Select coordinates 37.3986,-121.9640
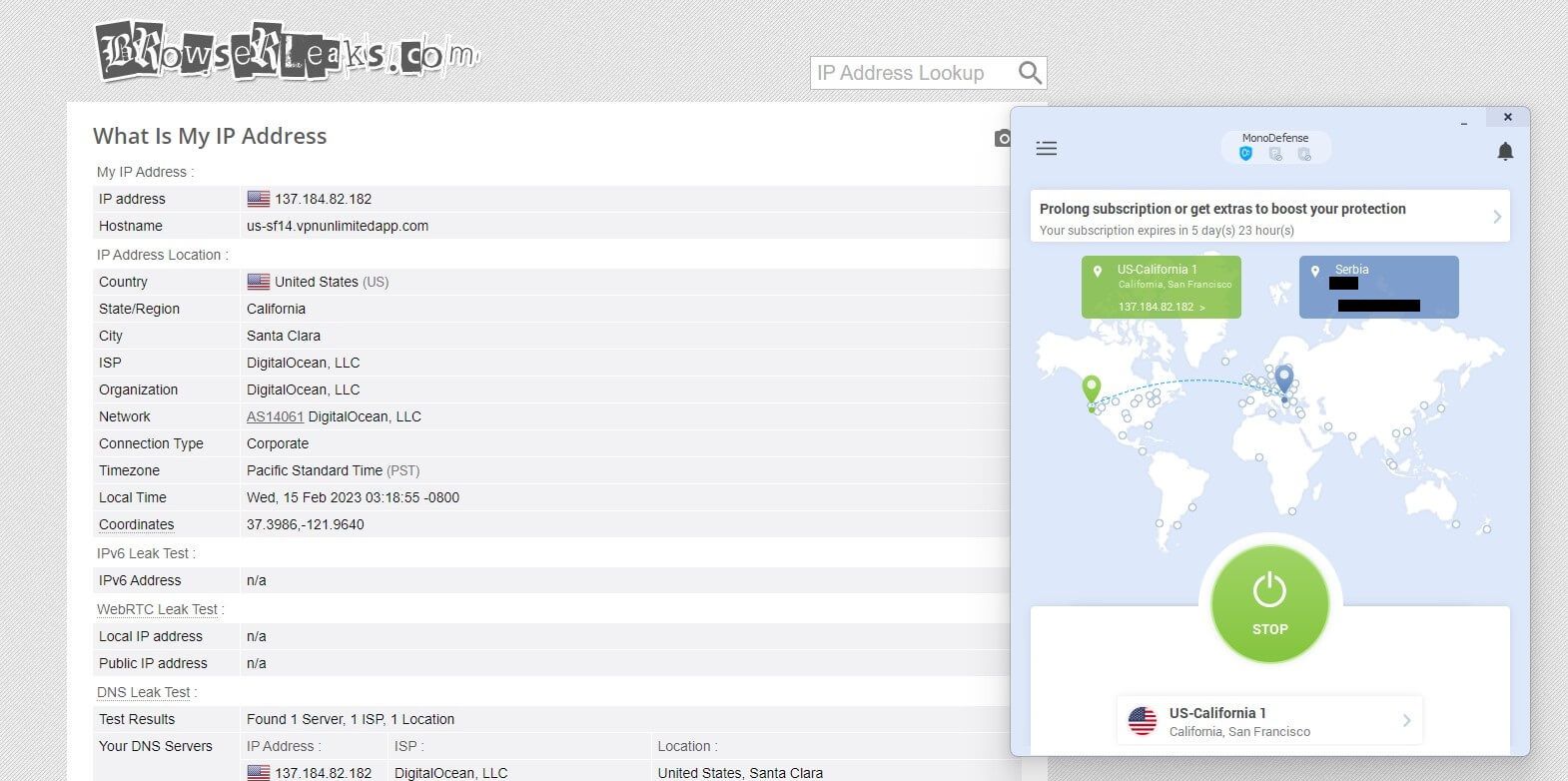1568x781 pixels. [x=306, y=524]
